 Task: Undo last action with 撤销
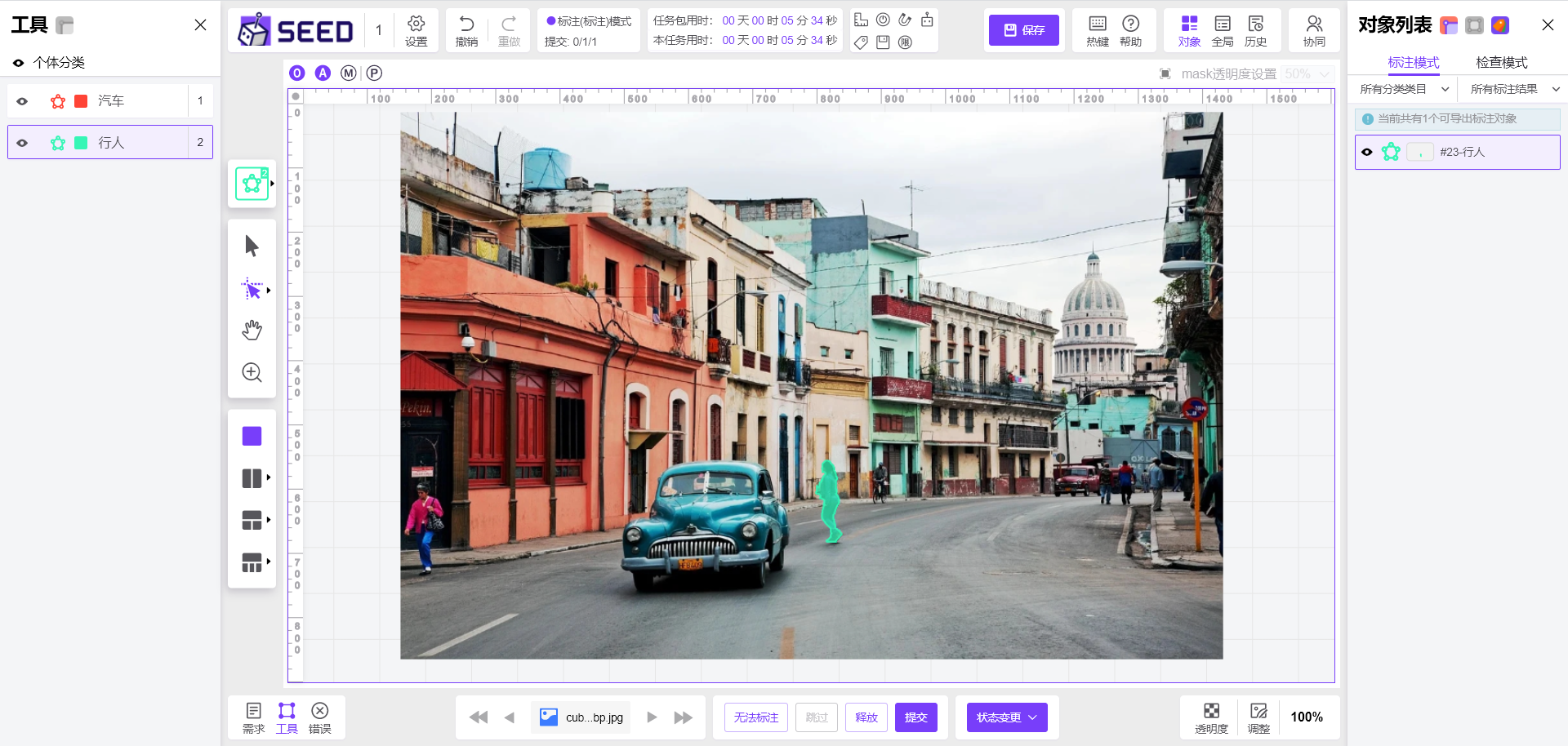(466, 30)
